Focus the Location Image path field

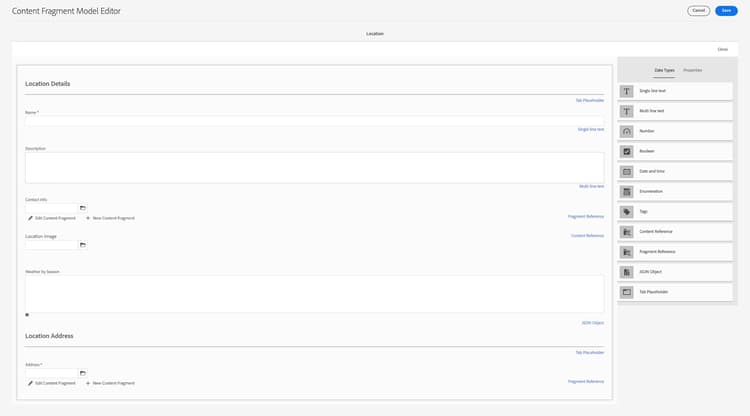52,245
